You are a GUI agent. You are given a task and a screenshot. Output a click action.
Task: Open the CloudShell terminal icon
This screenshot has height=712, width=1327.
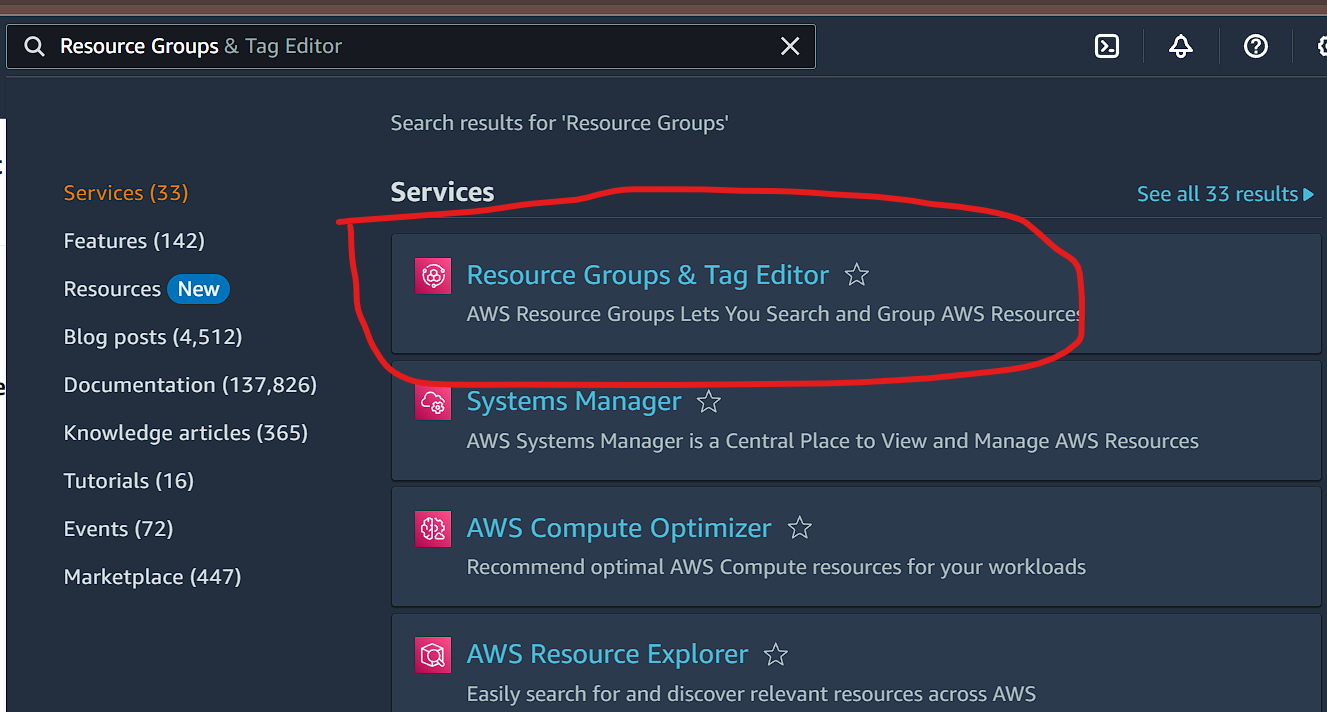pos(1107,46)
